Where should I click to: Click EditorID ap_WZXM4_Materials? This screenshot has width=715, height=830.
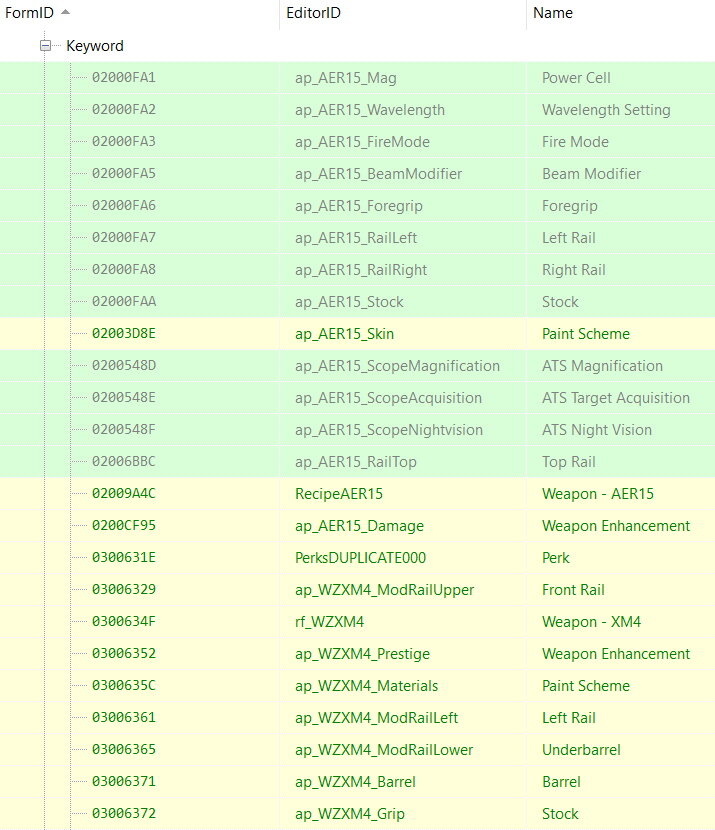pos(366,686)
